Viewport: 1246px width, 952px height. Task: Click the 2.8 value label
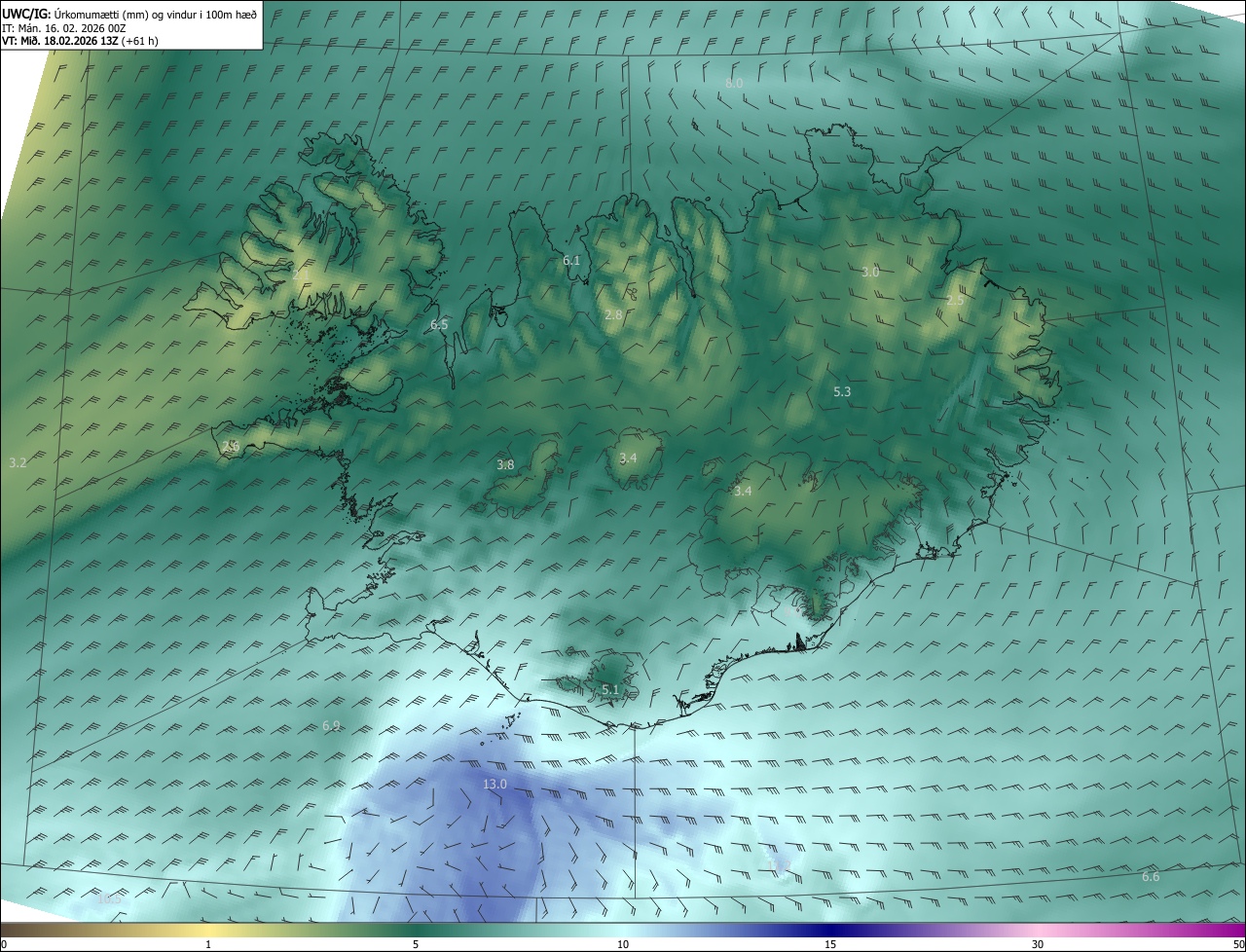pyautogui.click(x=613, y=314)
